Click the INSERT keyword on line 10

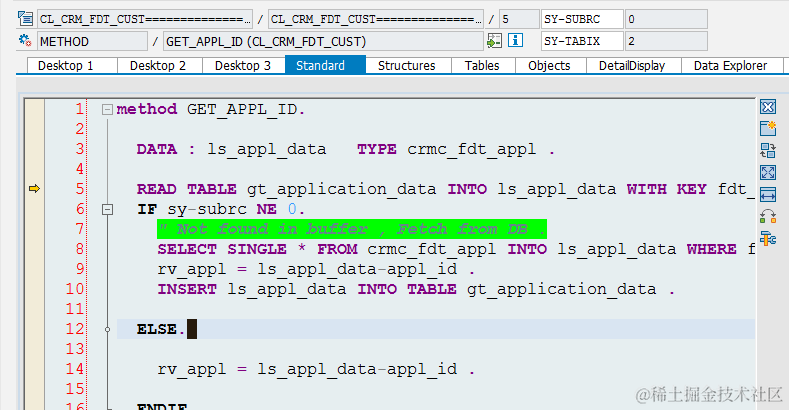(x=187, y=289)
